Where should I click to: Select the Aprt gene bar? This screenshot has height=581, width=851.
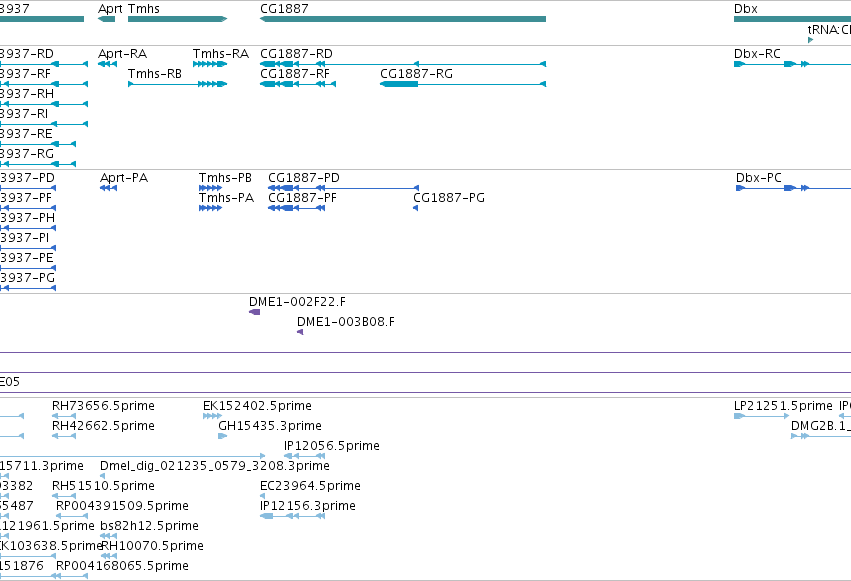pyautogui.click(x=106, y=19)
